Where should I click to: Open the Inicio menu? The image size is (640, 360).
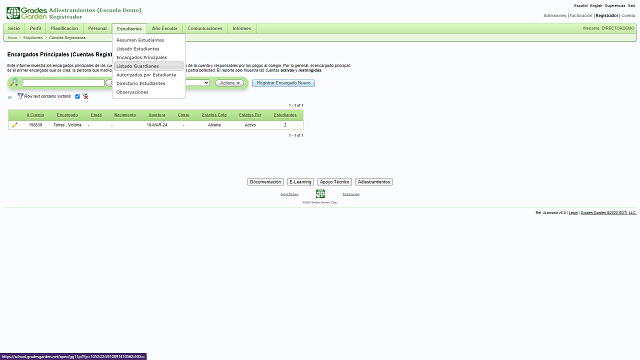point(14,28)
